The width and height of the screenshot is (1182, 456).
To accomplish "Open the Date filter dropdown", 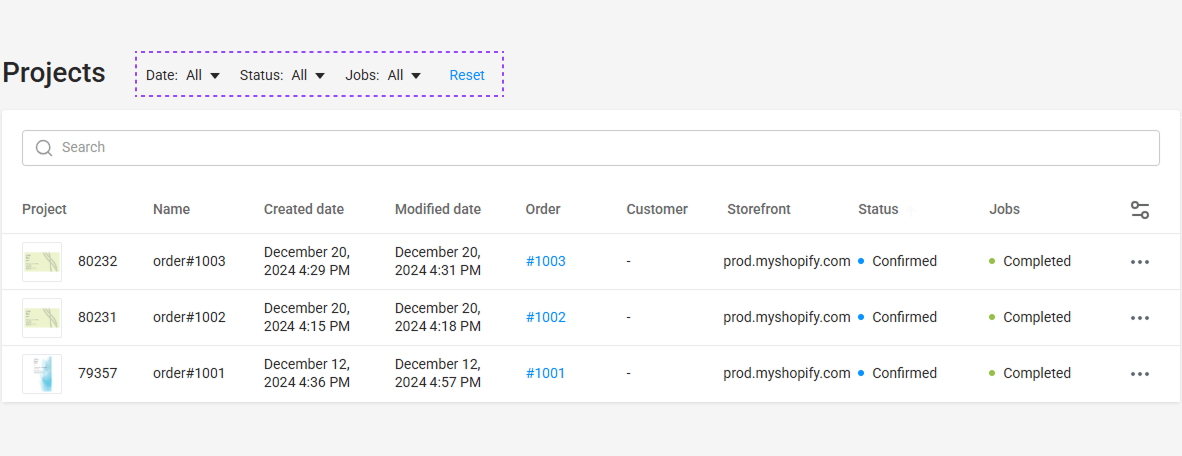I will pos(182,75).
